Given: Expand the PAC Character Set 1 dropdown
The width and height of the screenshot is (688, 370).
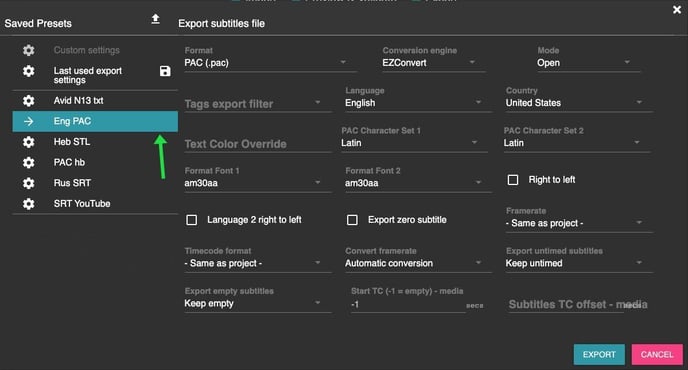Looking at the screenshot, I should [x=414, y=143].
